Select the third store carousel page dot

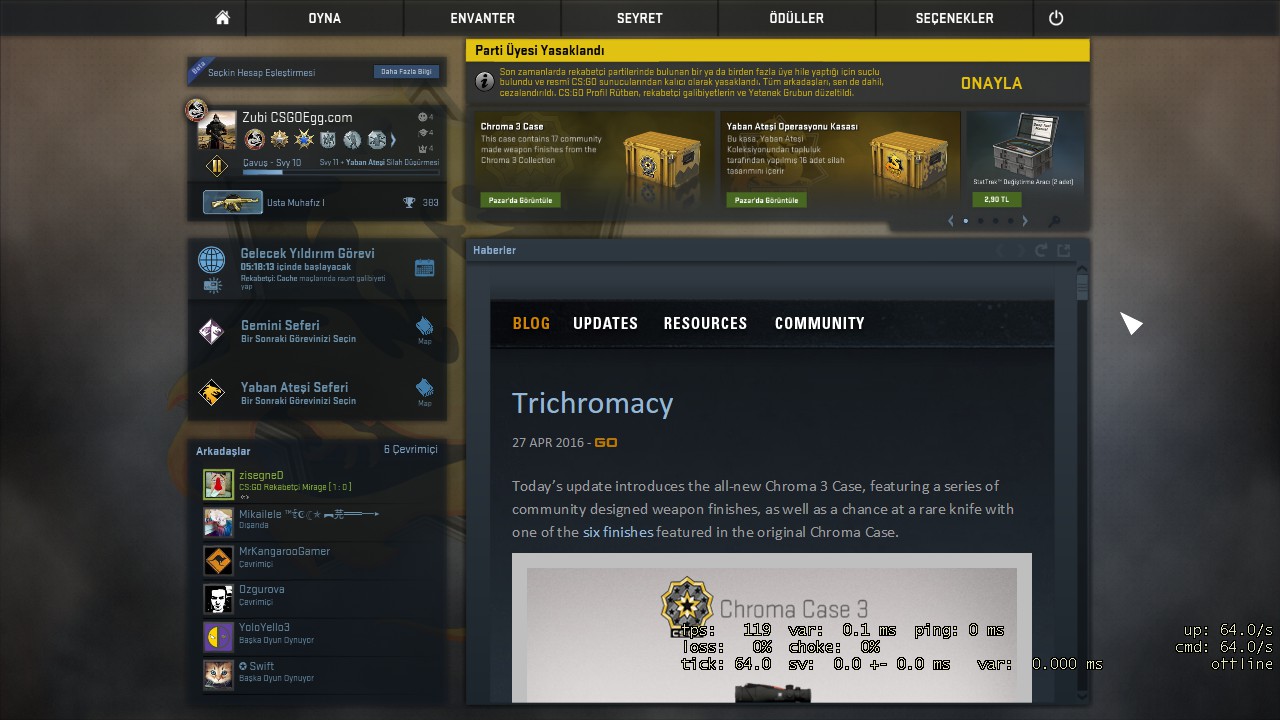[995, 221]
